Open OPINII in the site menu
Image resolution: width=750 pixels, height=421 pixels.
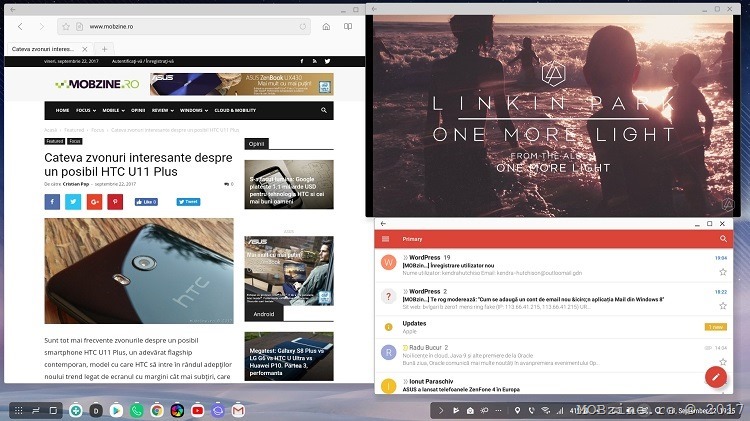[x=138, y=111]
